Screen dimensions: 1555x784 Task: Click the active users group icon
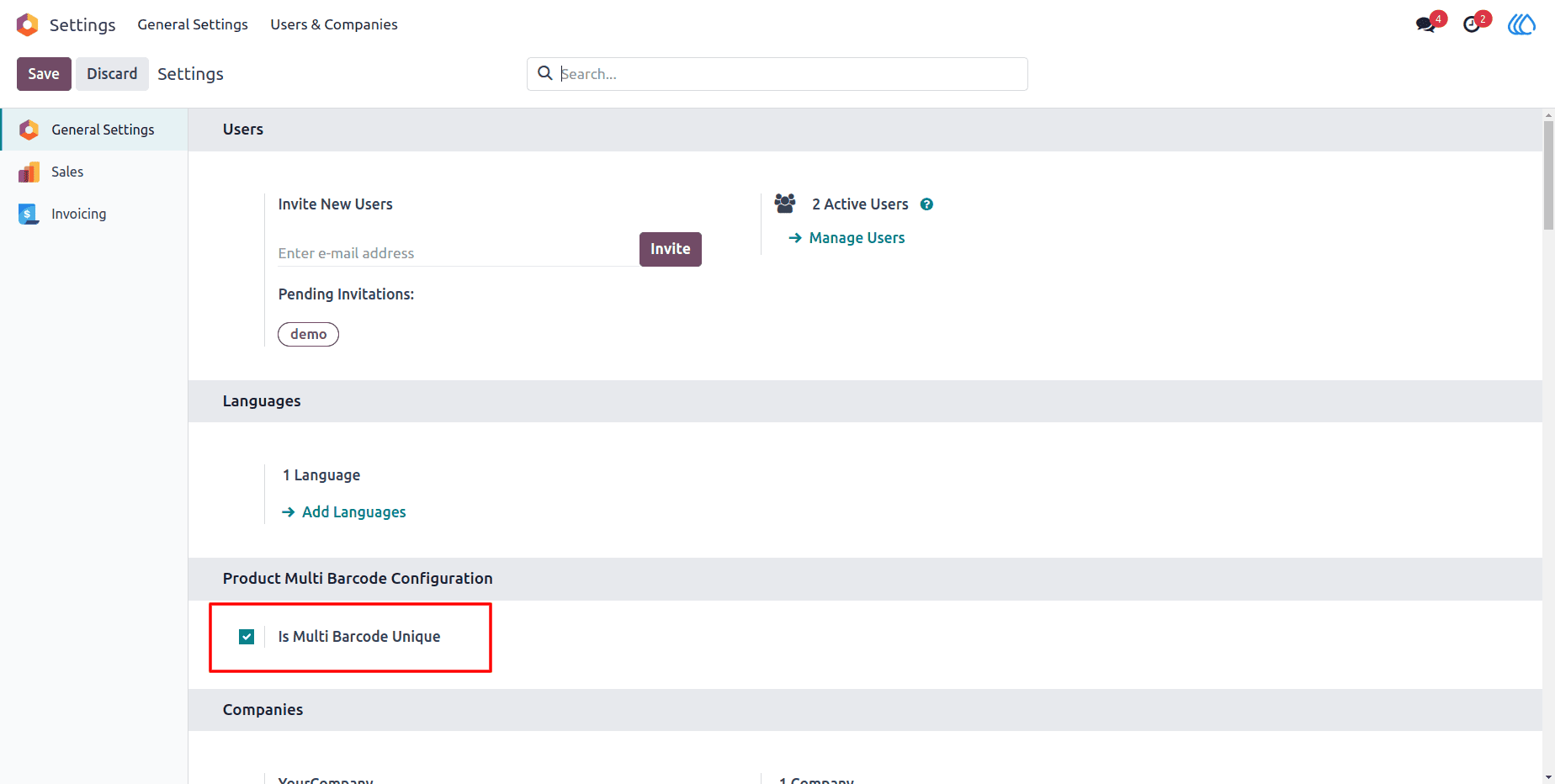click(785, 204)
